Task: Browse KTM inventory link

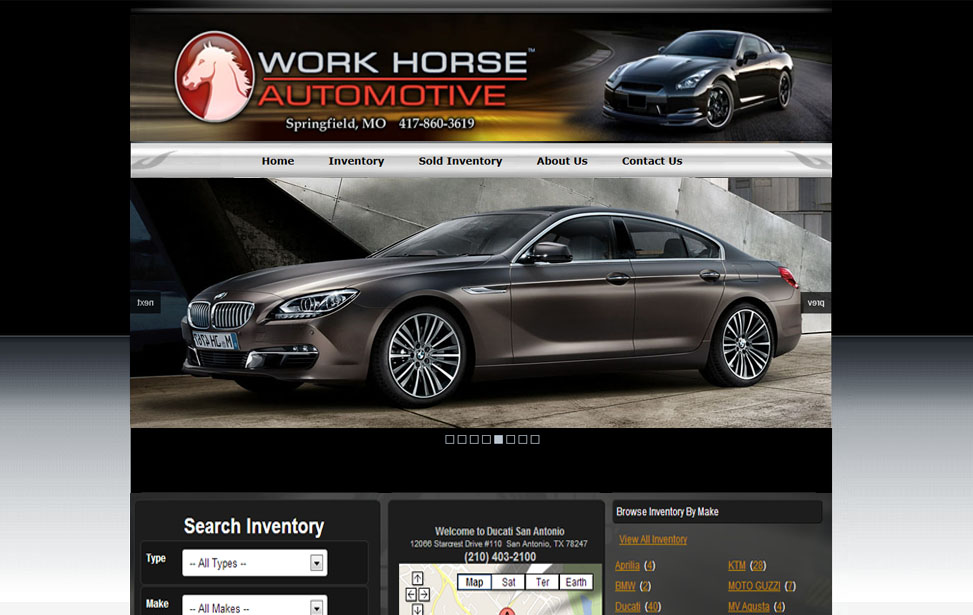Action: pyautogui.click(x=737, y=565)
